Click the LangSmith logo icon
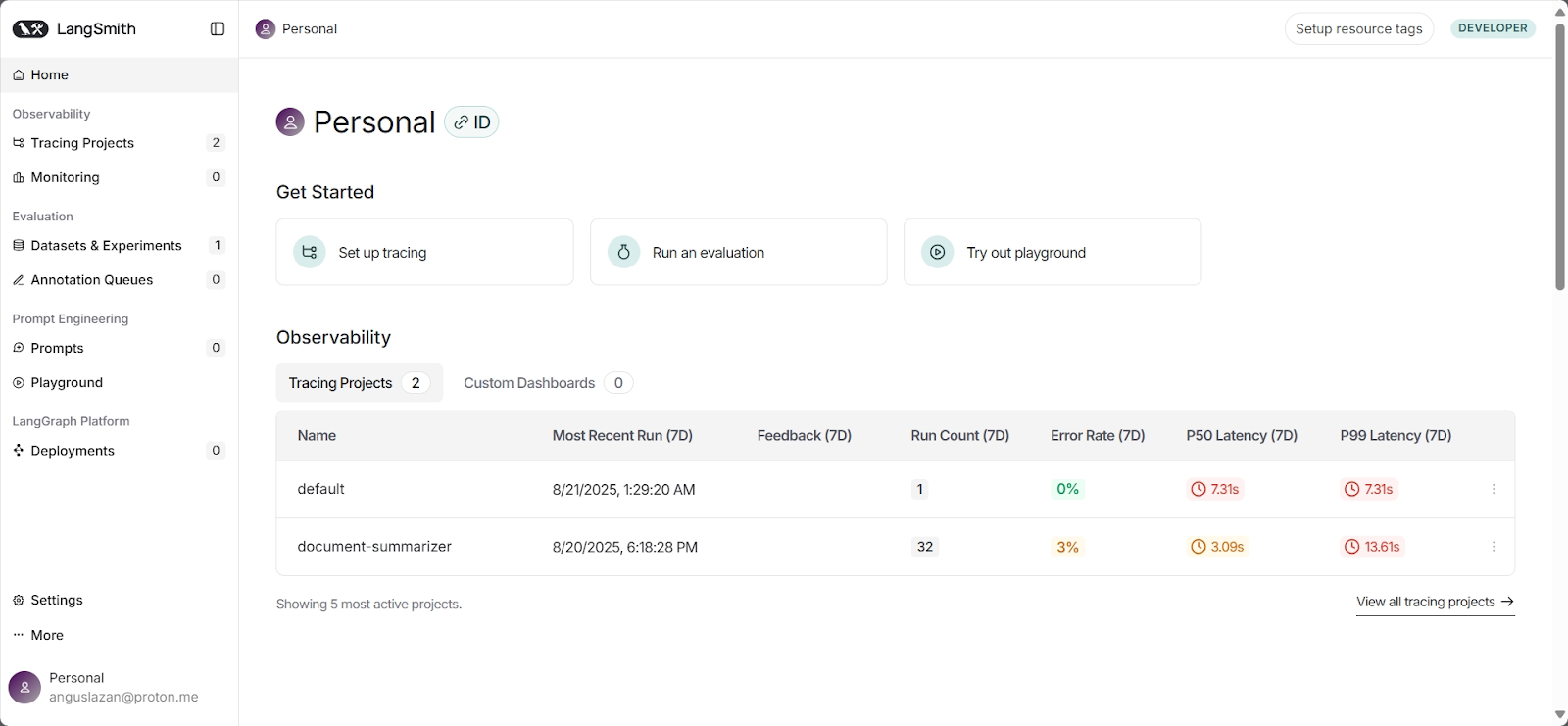This screenshot has width=1568, height=726. click(30, 29)
